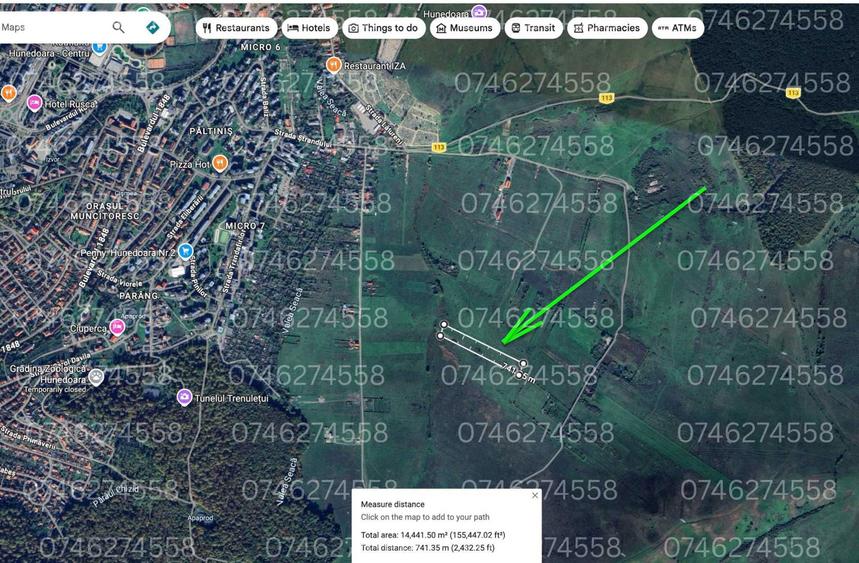The width and height of the screenshot is (859, 563).
Task: Click road 113 shield at top center
Action: point(606,98)
